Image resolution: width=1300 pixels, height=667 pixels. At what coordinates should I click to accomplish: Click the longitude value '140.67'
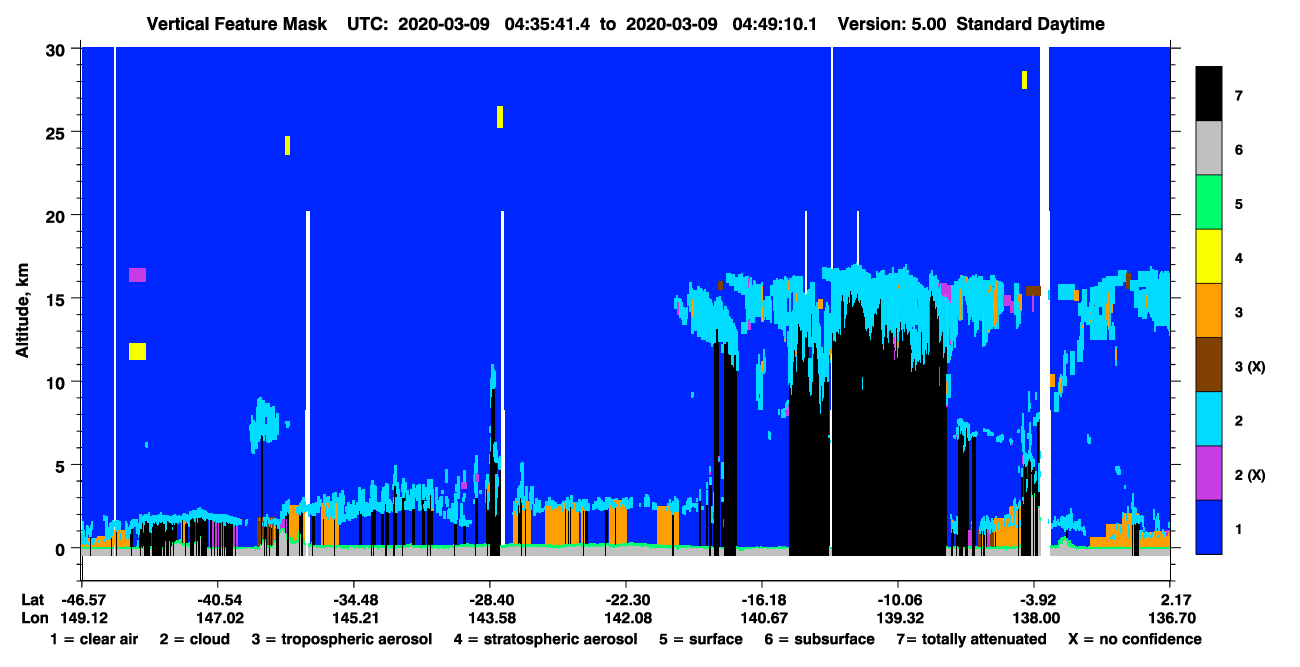click(x=762, y=618)
